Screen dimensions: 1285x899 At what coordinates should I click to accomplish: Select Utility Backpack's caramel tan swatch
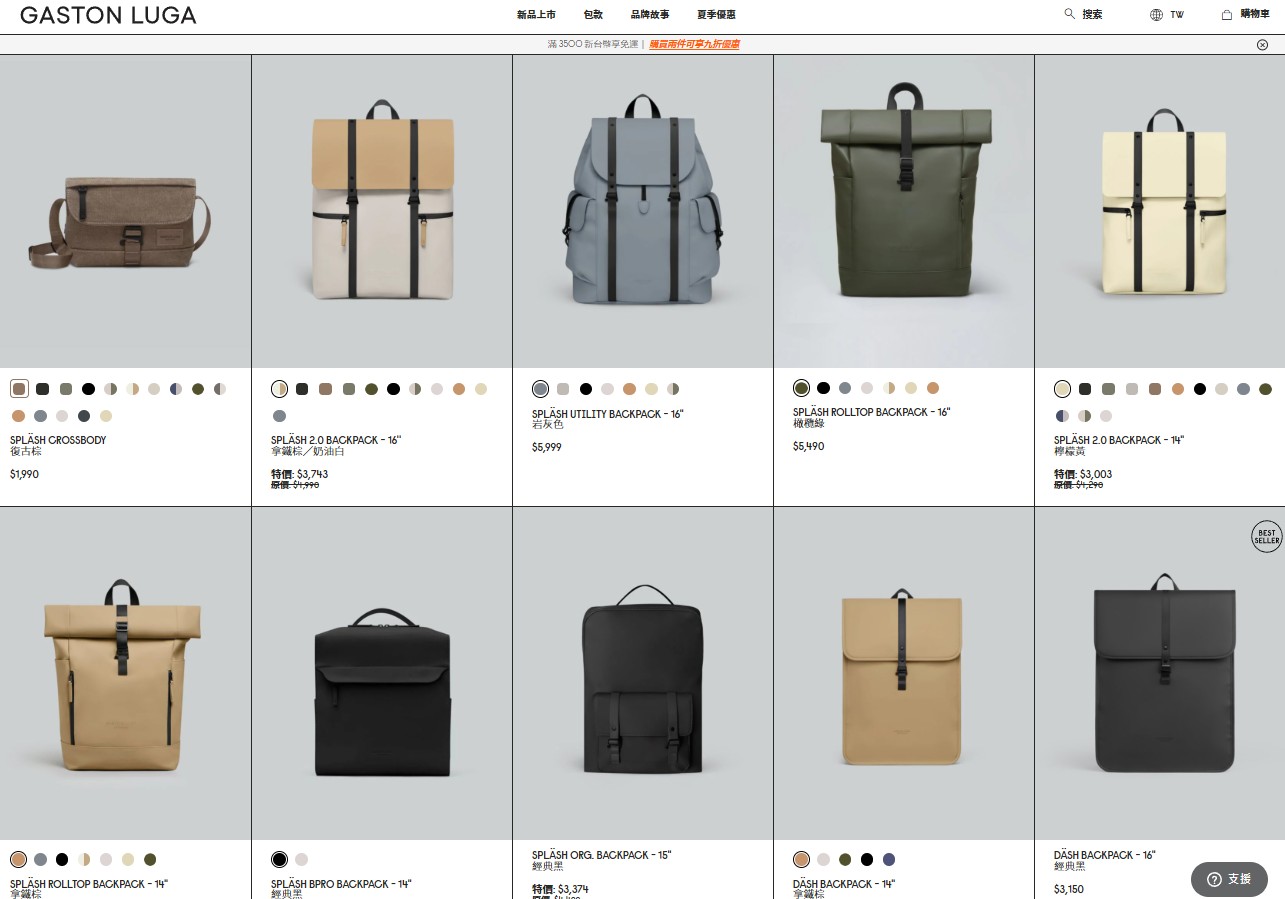tap(629, 389)
